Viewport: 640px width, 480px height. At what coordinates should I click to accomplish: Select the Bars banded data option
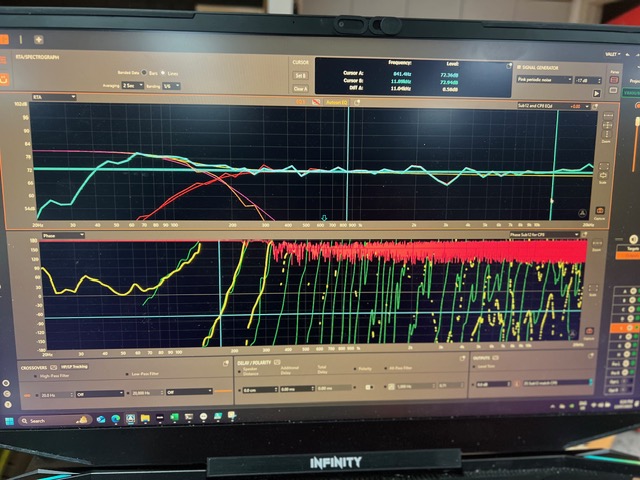click(x=144, y=73)
